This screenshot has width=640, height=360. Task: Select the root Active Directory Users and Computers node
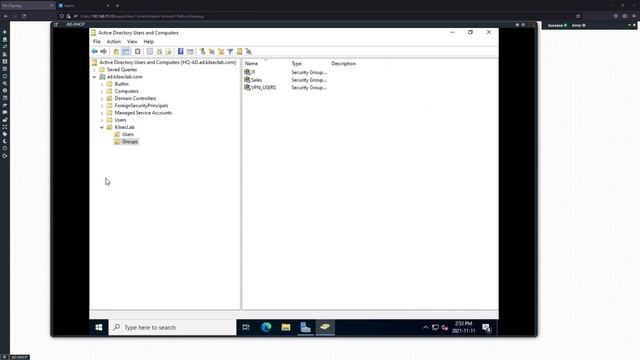[x=167, y=62]
